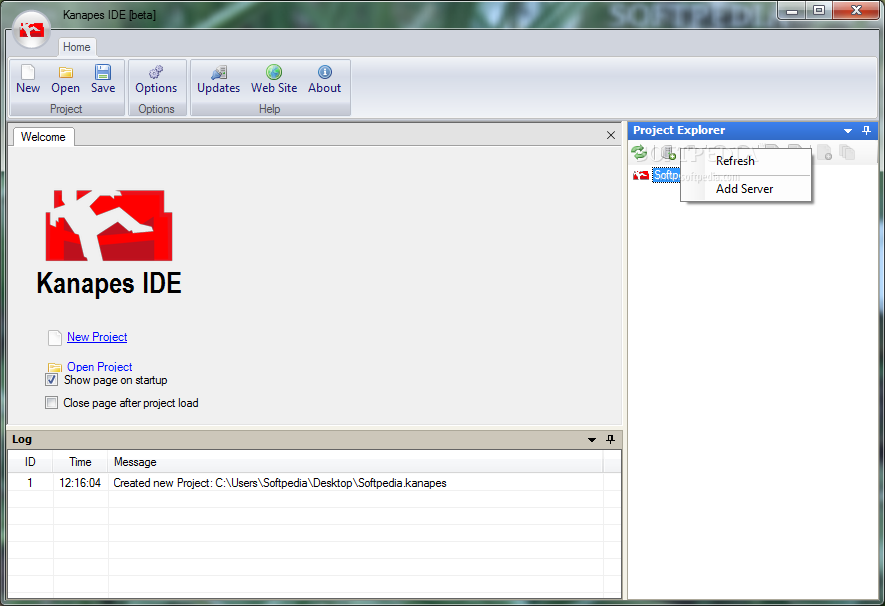Click Add Server icon in Project Explorer toolbar
The height and width of the screenshot is (606, 885).
coord(668,152)
